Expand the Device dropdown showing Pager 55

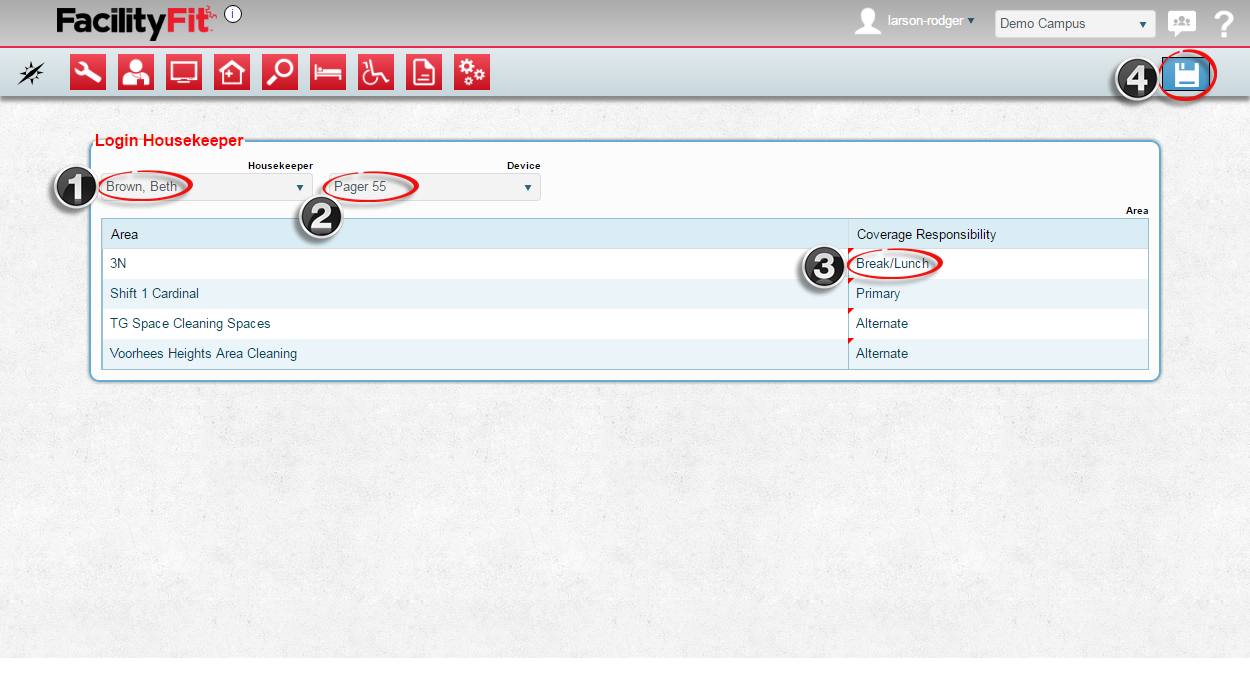pos(433,187)
